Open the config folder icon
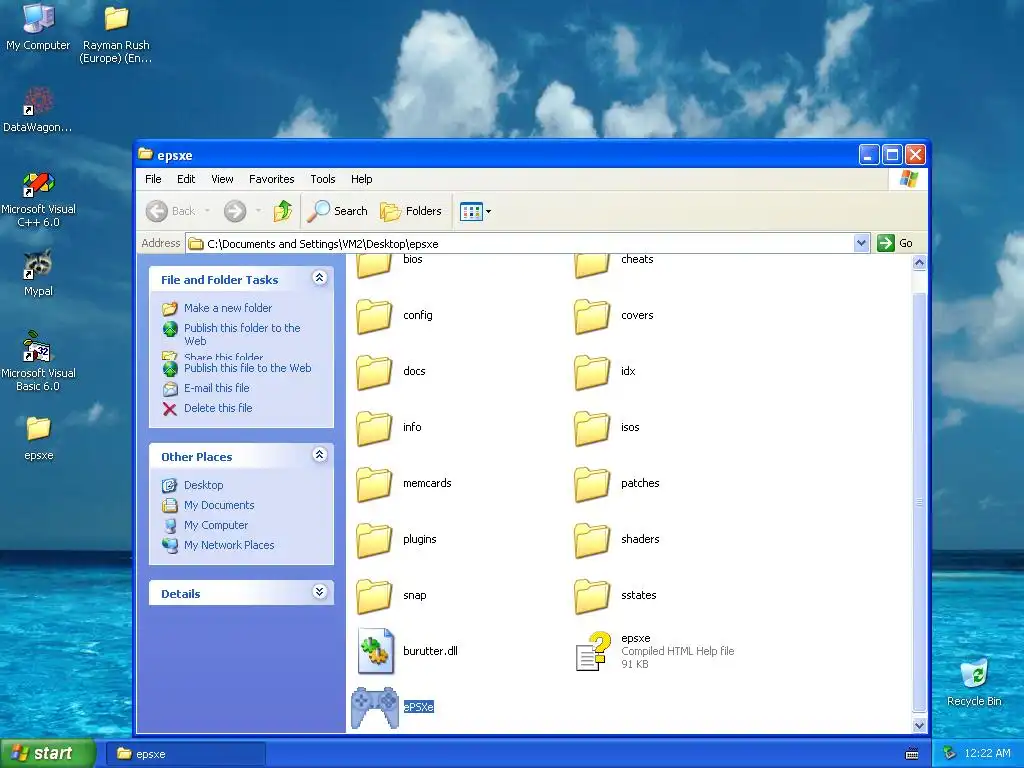 coord(374,316)
